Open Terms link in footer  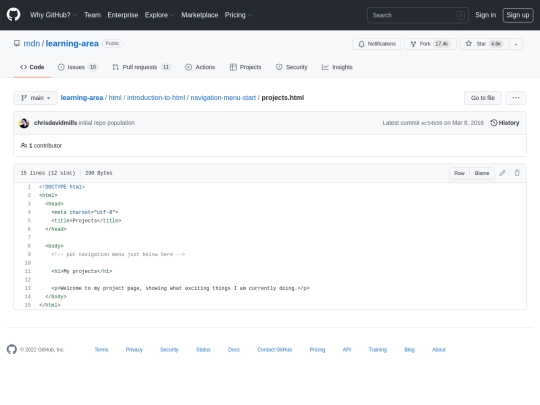click(x=101, y=350)
